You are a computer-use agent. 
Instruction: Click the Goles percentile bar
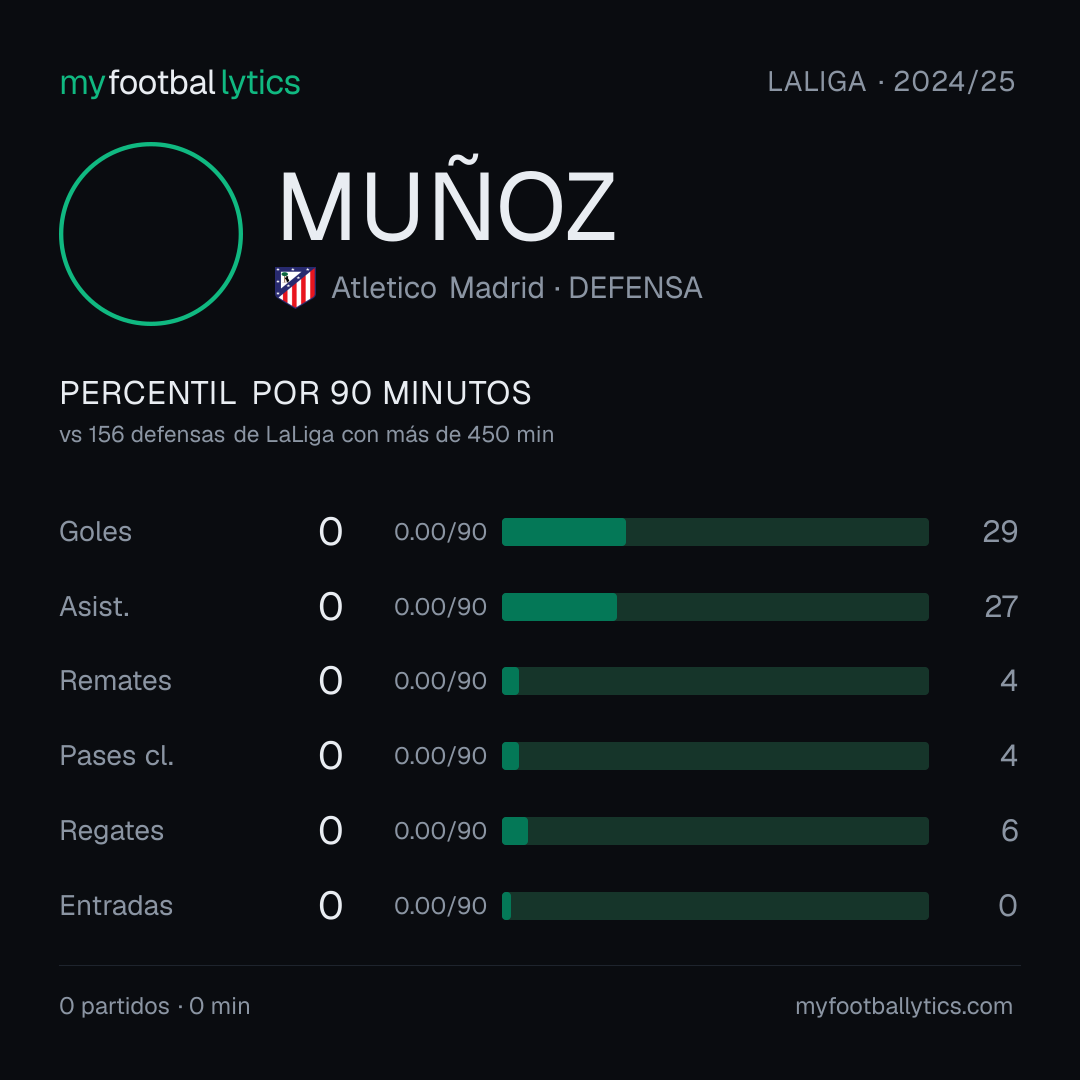tap(715, 532)
